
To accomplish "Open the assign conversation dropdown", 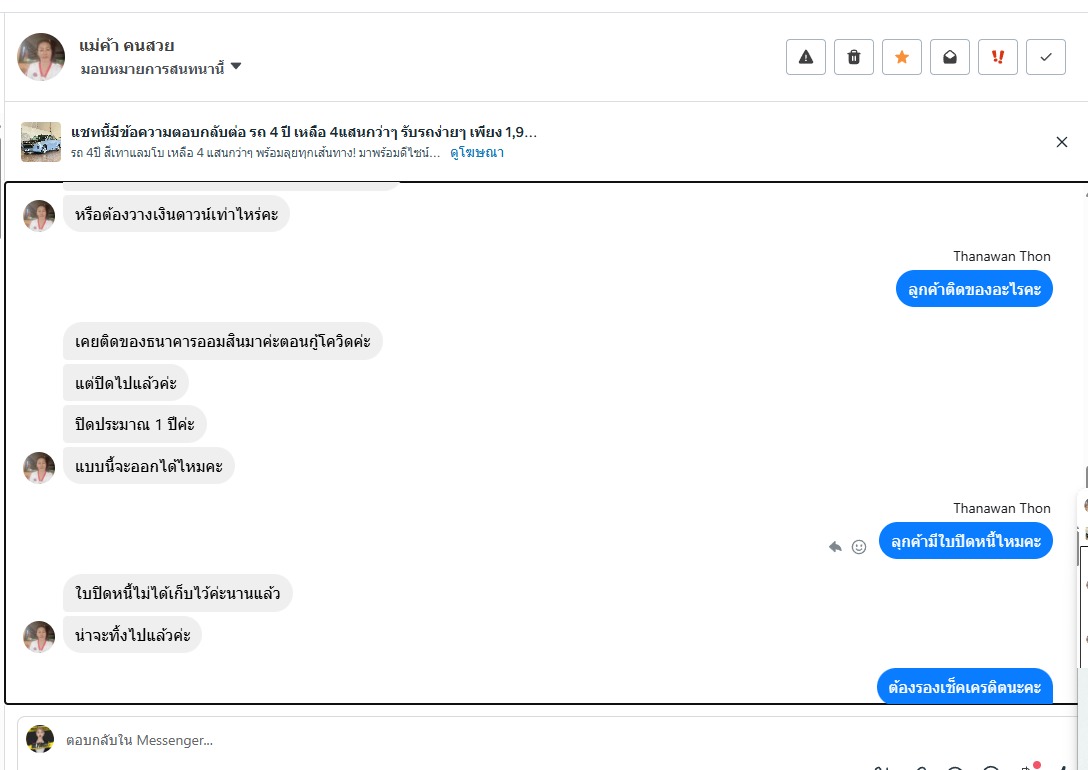I will [x=152, y=68].
